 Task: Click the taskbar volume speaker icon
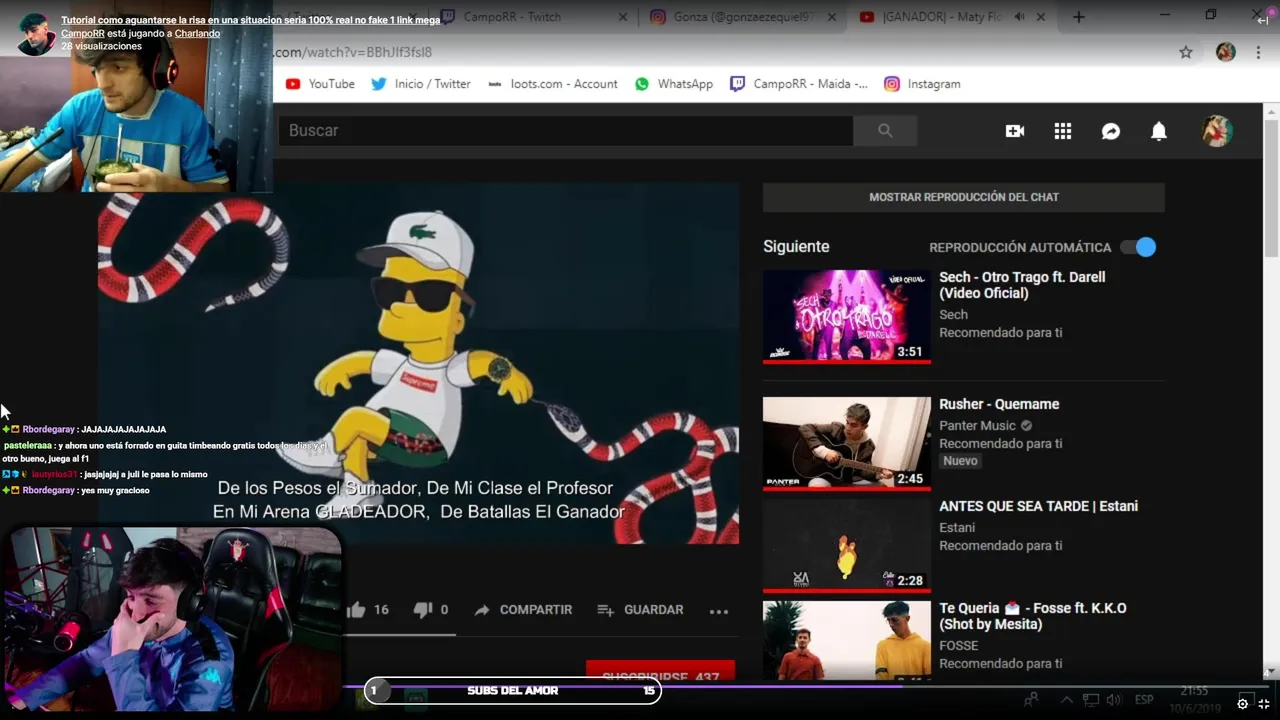(1114, 700)
